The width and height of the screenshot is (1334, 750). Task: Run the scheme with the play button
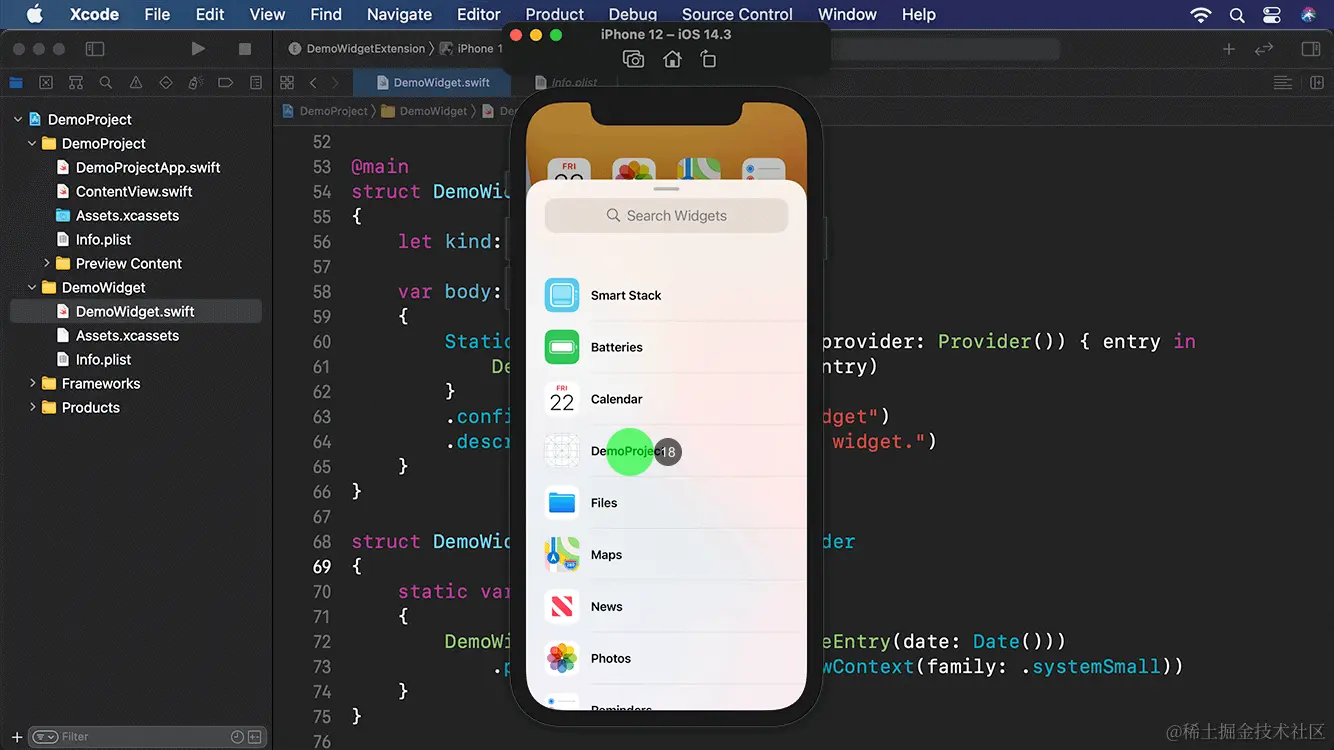pyautogui.click(x=198, y=48)
